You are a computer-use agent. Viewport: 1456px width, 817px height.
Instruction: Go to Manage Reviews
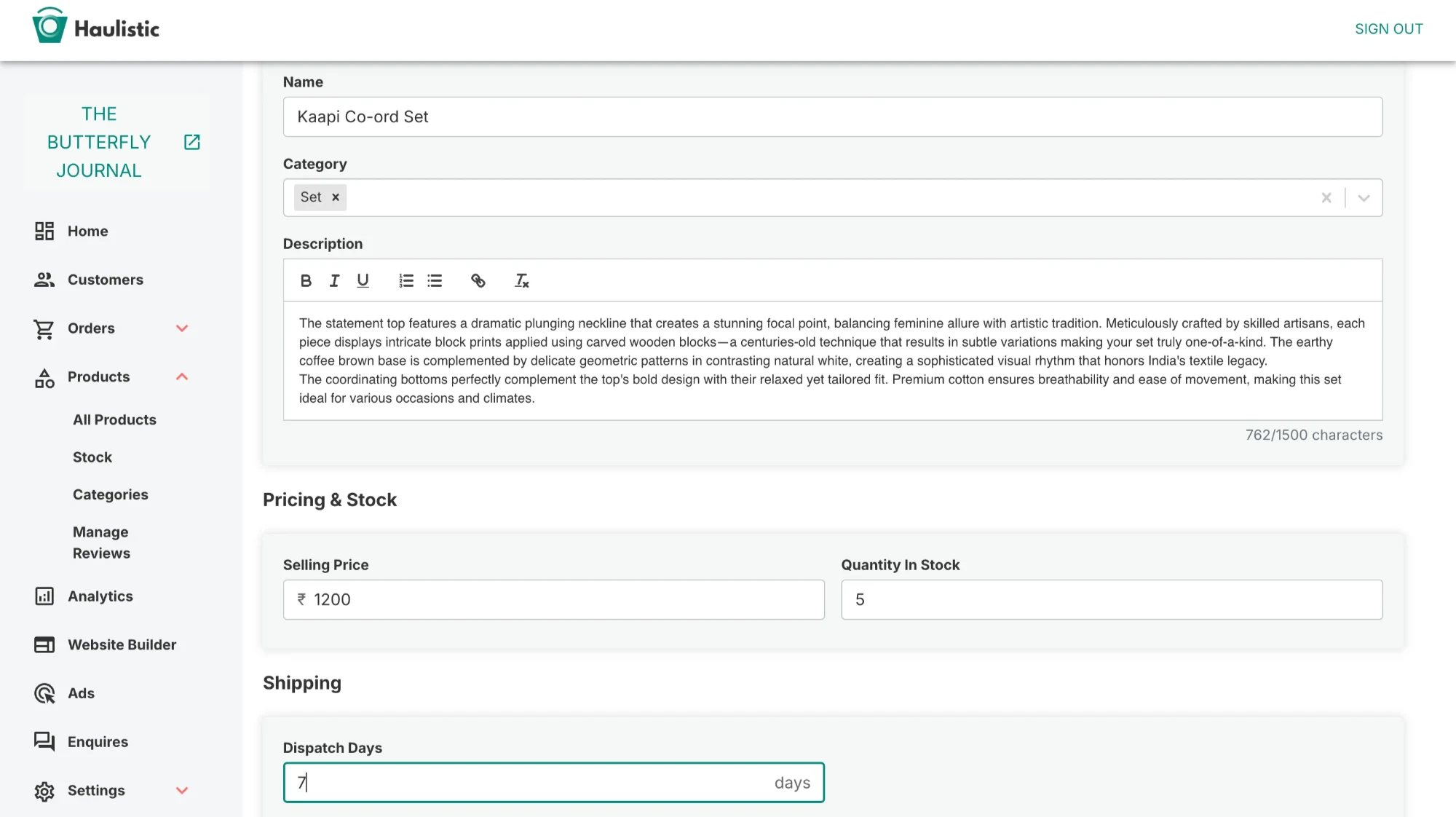[x=101, y=542]
